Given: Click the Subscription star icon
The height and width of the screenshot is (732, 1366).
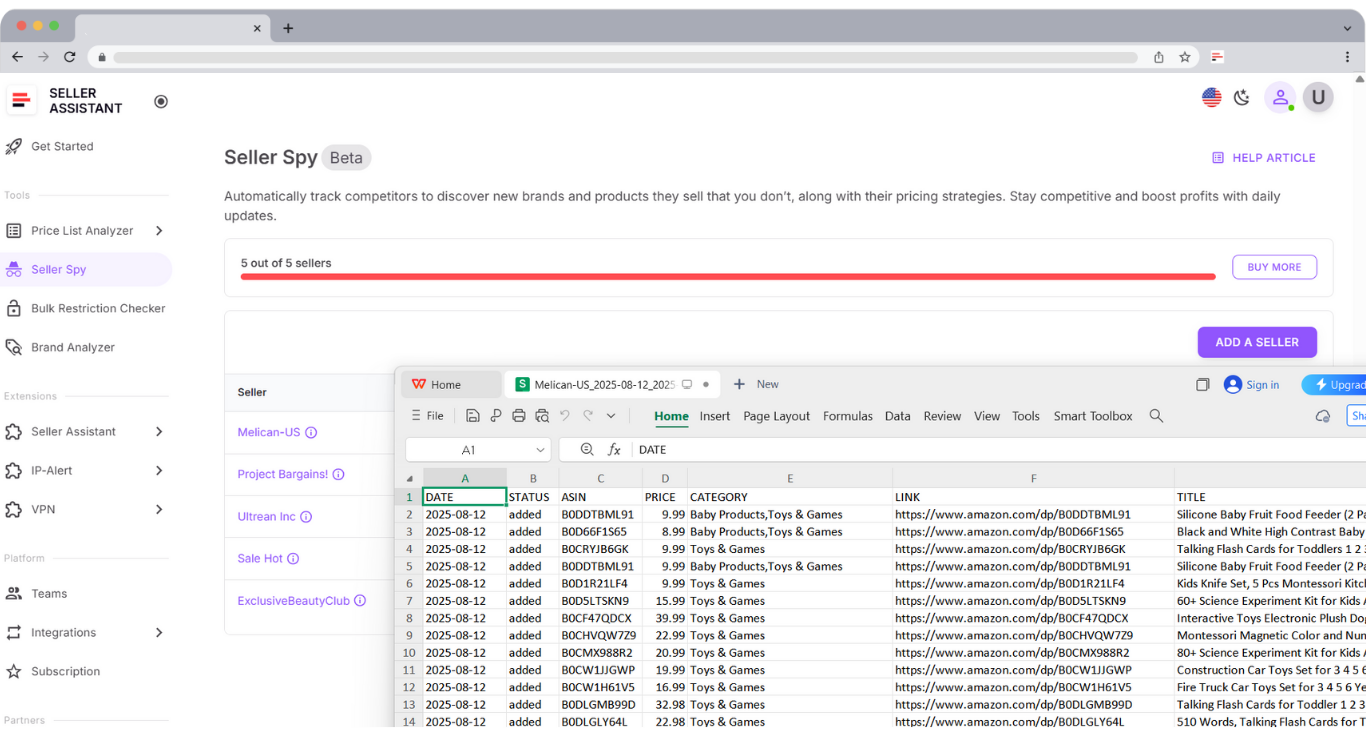Looking at the screenshot, I should click(x=14, y=672).
